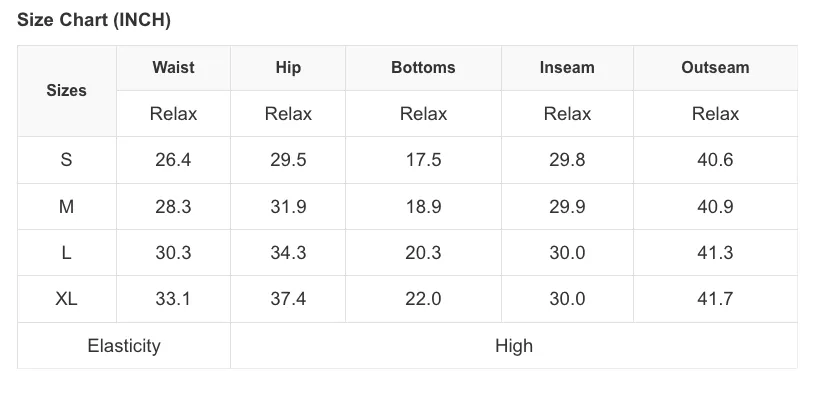Click the 41.3 outseam value for L
This screenshot has width=818, height=396.
click(715, 253)
